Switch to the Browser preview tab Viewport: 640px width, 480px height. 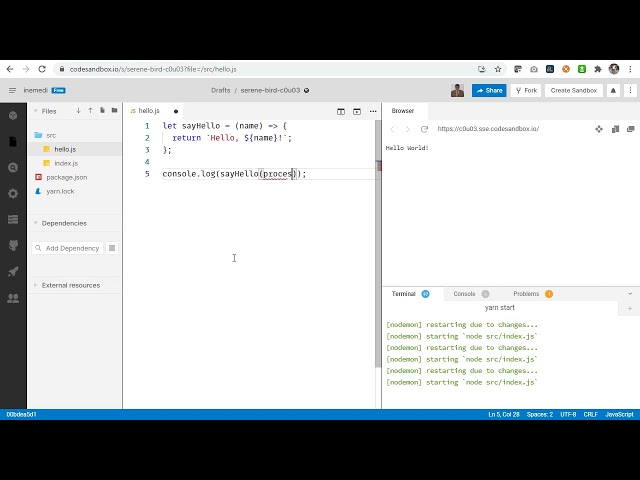403,111
